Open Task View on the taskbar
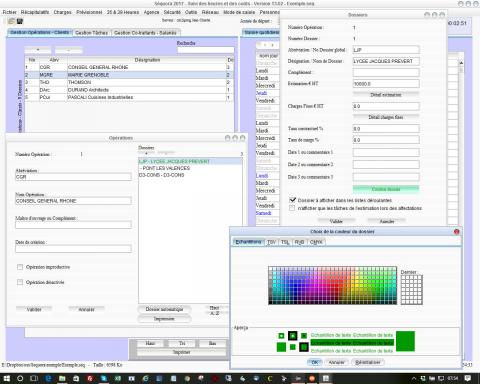Screen dimensions: 480x384 (34, 378)
